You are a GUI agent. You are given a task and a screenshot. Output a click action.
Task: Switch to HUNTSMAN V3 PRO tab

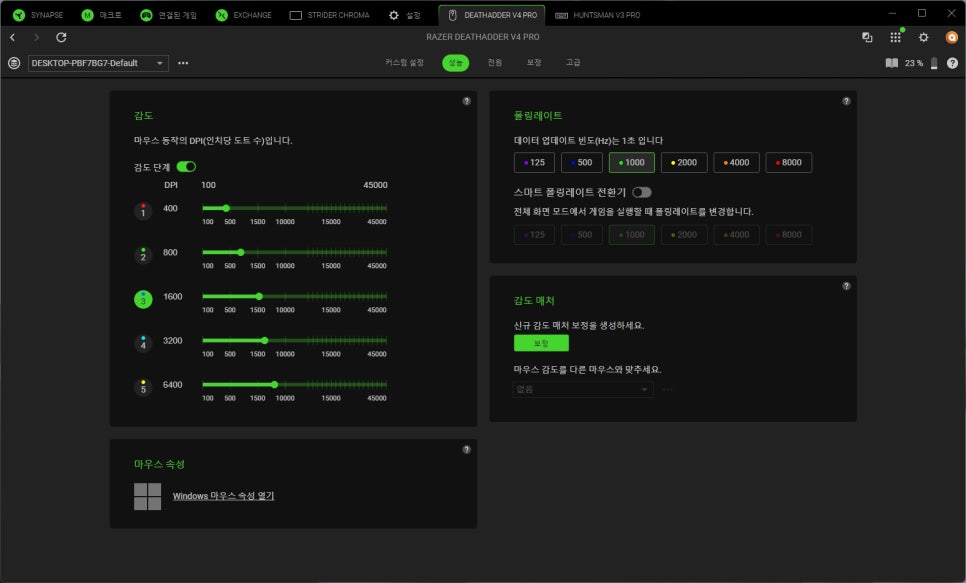(x=598, y=15)
